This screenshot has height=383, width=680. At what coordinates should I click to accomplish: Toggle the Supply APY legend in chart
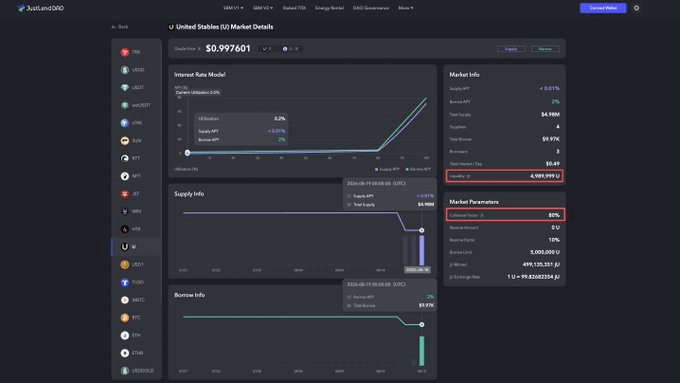click(387, 169)
